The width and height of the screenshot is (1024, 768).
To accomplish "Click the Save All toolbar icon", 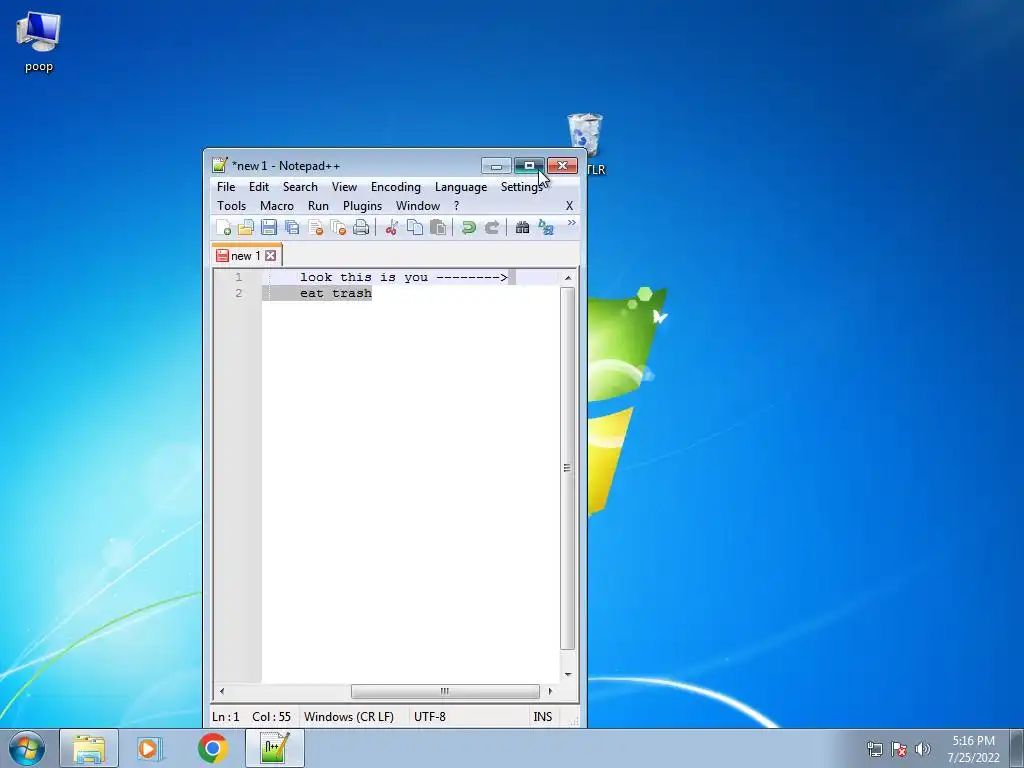I will point(292,227).
